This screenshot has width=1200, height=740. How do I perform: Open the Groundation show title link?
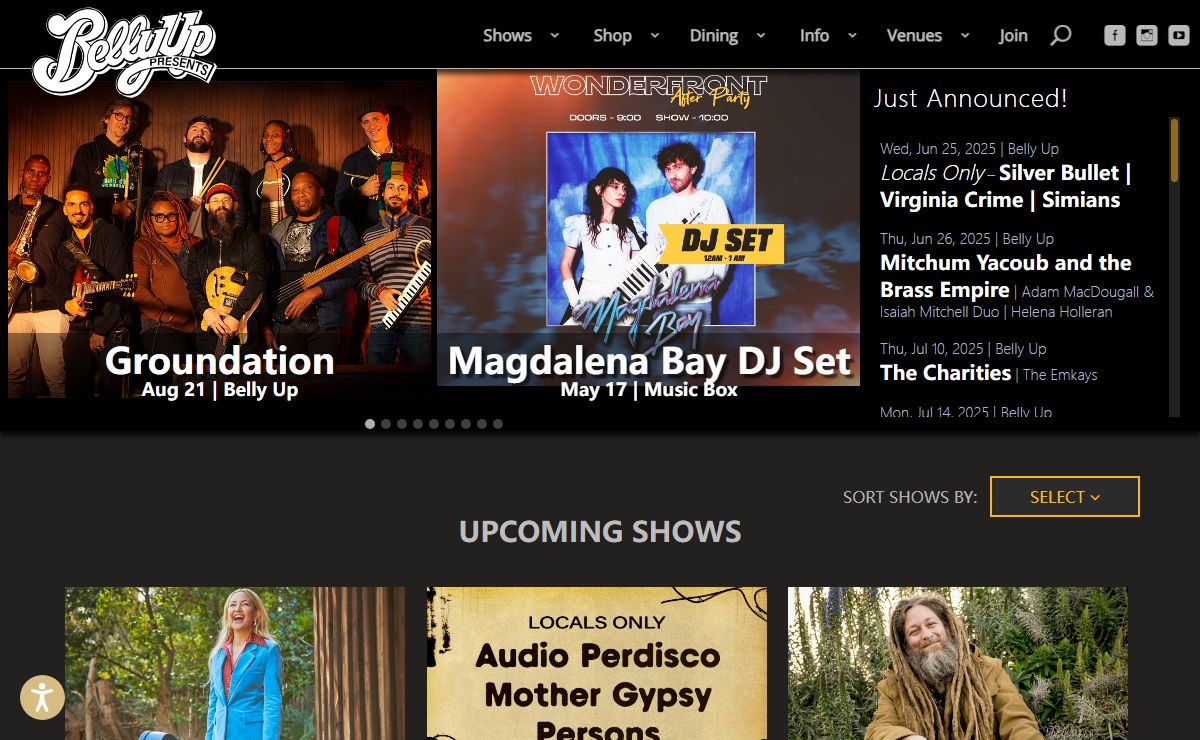tap(220, 360)
